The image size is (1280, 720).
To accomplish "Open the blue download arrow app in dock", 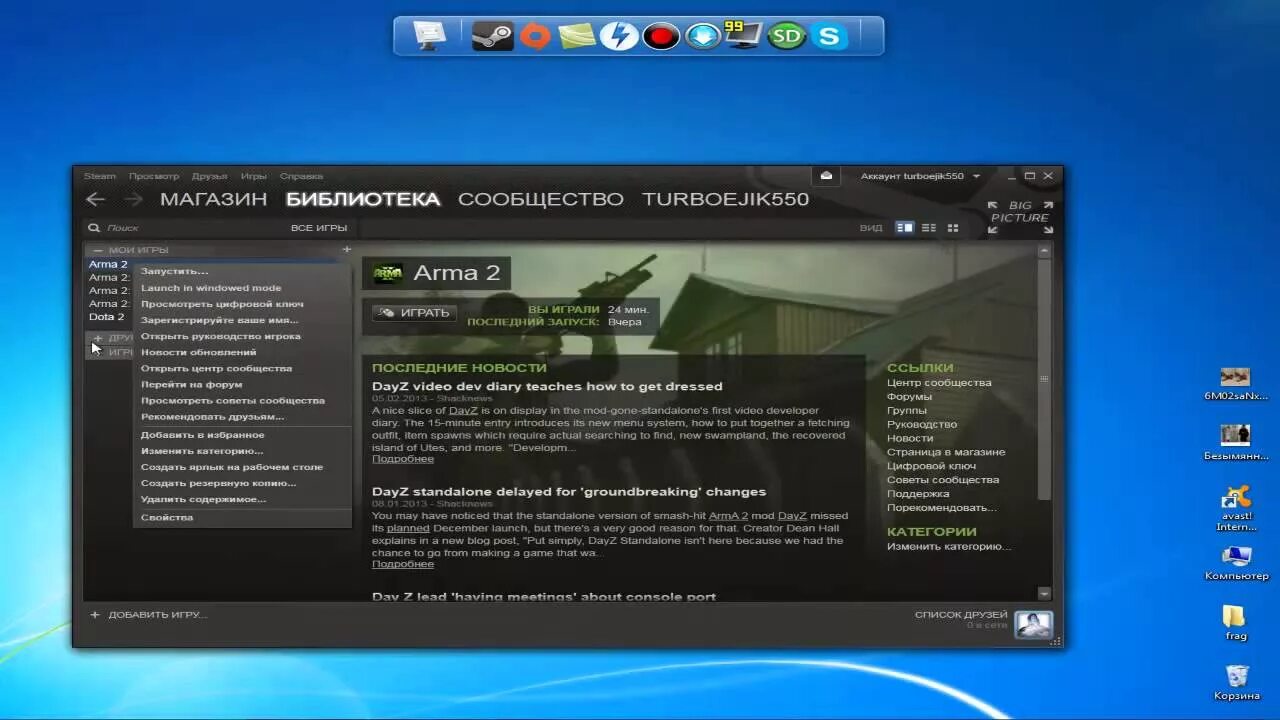I will pyautogui.click(x=703, y=37).
